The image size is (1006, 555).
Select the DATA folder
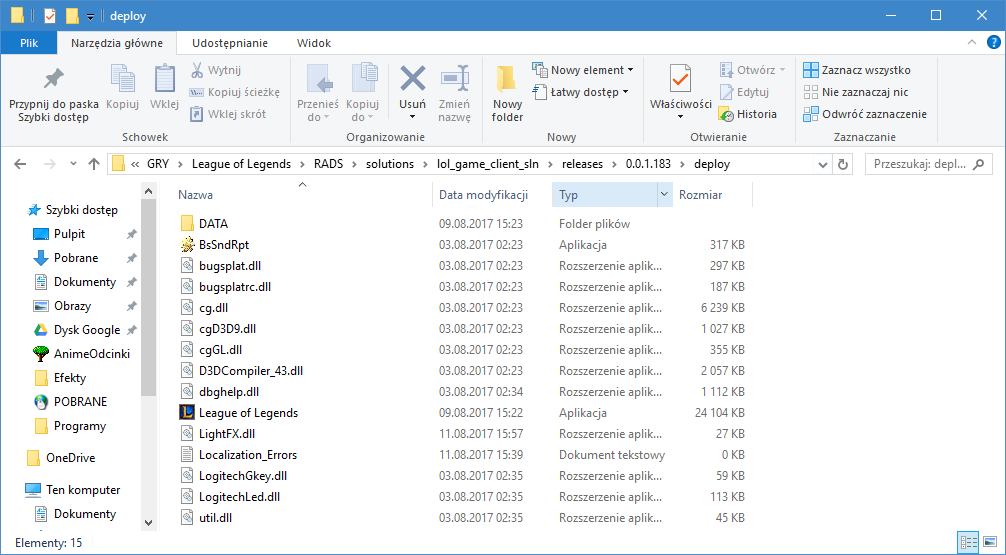click(213, 224)
